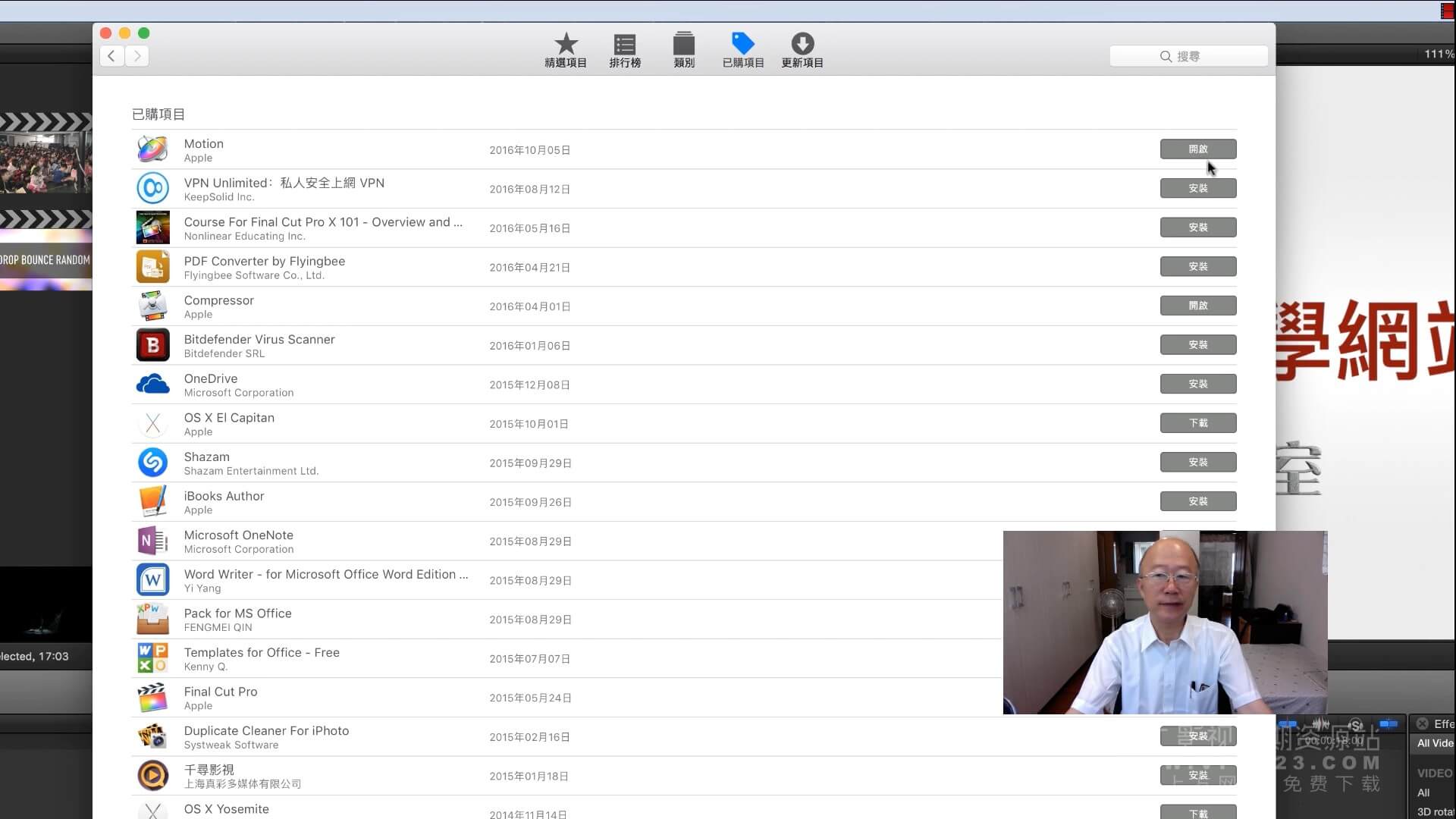Click the crowd video thumbnail in background window

pos(45,161)
